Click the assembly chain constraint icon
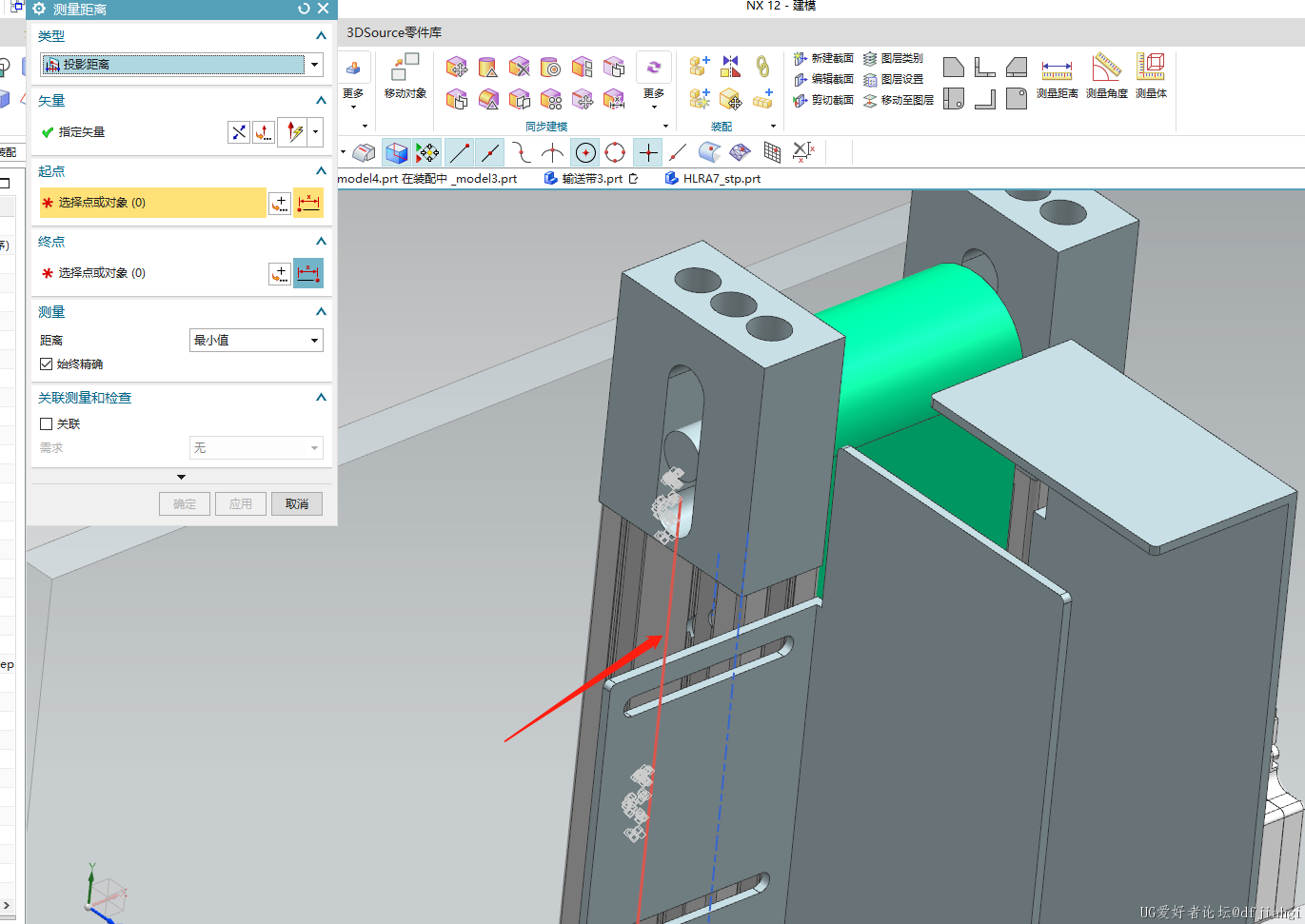The width and height of the screenshot is (1305, 924). (762, 66)
